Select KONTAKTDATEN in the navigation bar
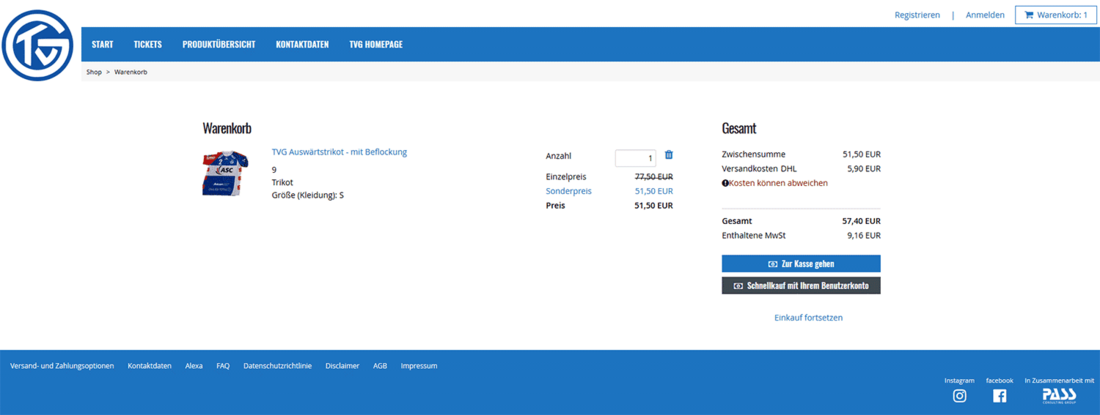The width and height of the screenshot is (1100, 415). (302, 44)
